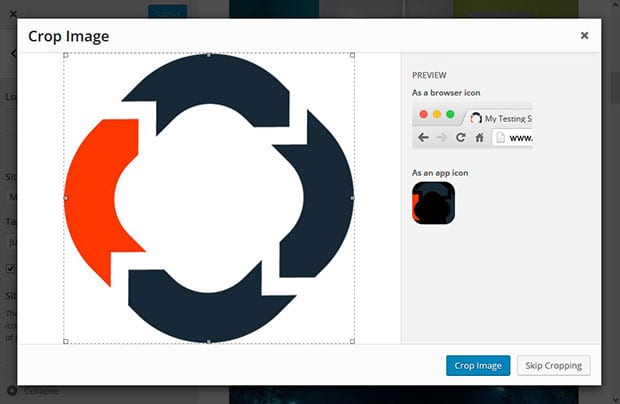Click the 'My Testing S' preview tab title

pos(508,118)
